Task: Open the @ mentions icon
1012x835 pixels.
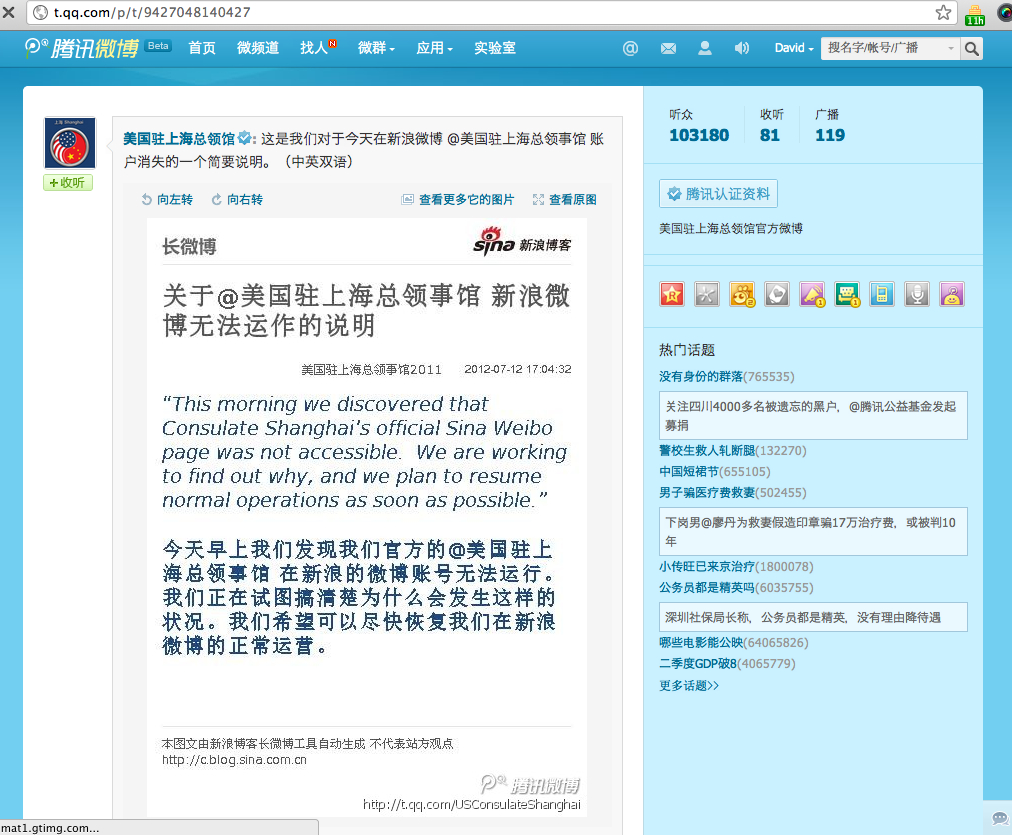Action: (x=630, y=48)
